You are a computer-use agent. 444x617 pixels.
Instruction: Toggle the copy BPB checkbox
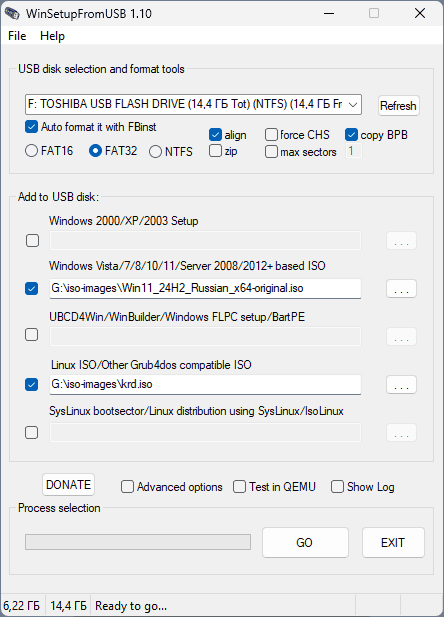coord(351,135)
